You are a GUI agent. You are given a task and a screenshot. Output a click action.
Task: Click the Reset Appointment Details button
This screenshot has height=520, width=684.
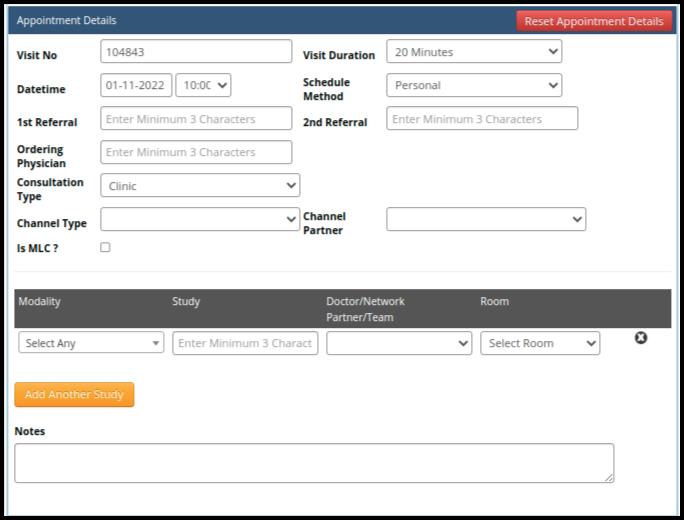594,21
